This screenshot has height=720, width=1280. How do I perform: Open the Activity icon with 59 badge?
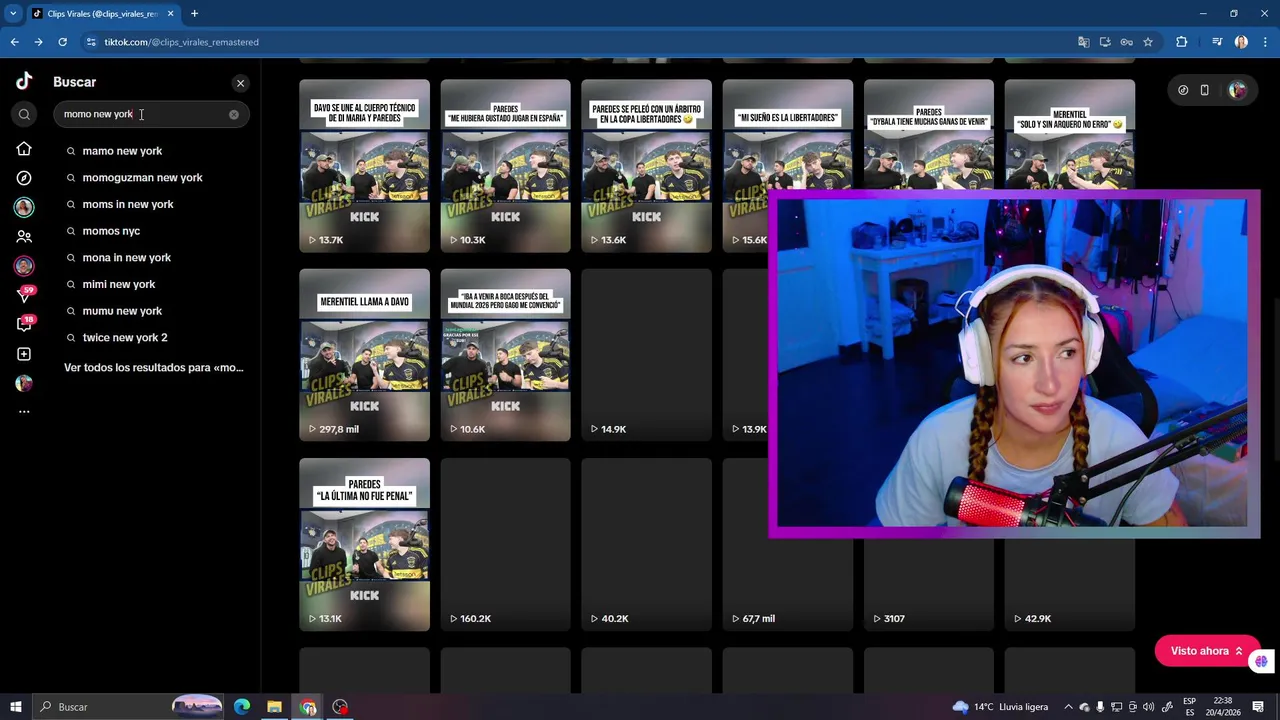point(25,294)
